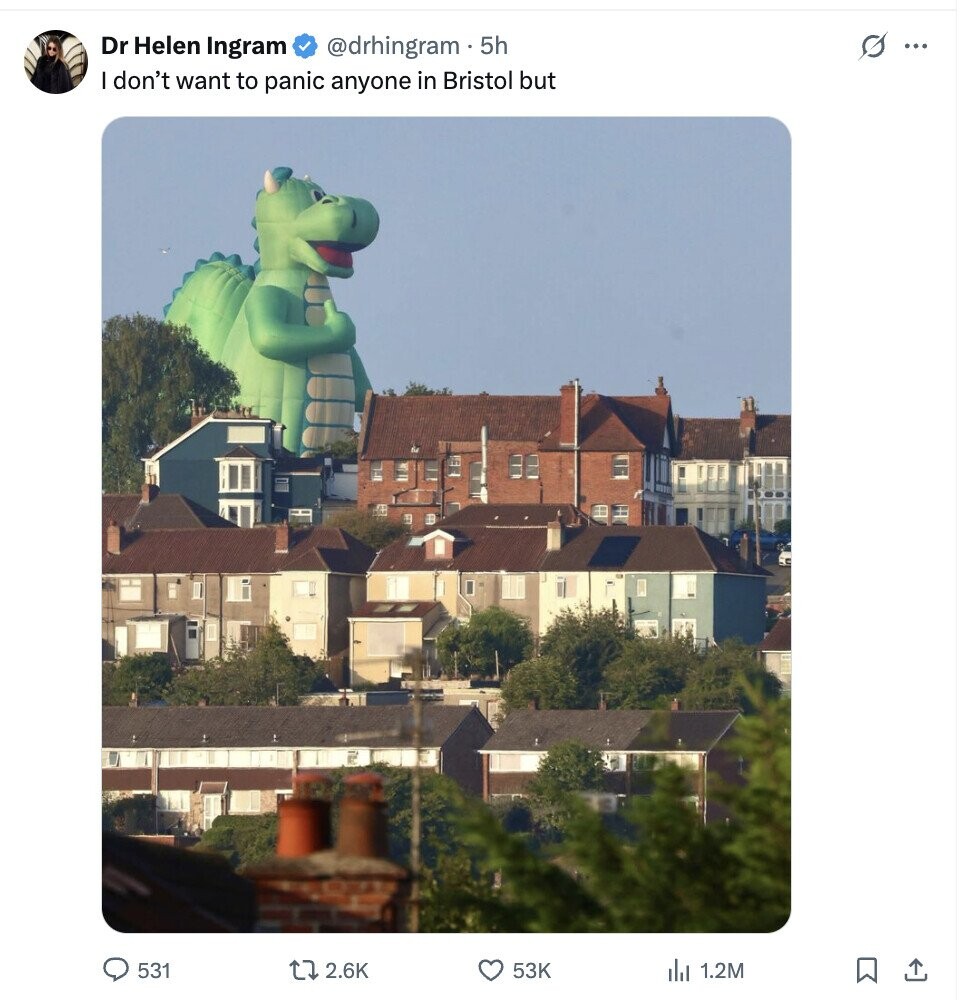This screenshot has height=1000, width=970.
Task: Click the terracotta chimney pots in the photo
Action: (330, 815)
